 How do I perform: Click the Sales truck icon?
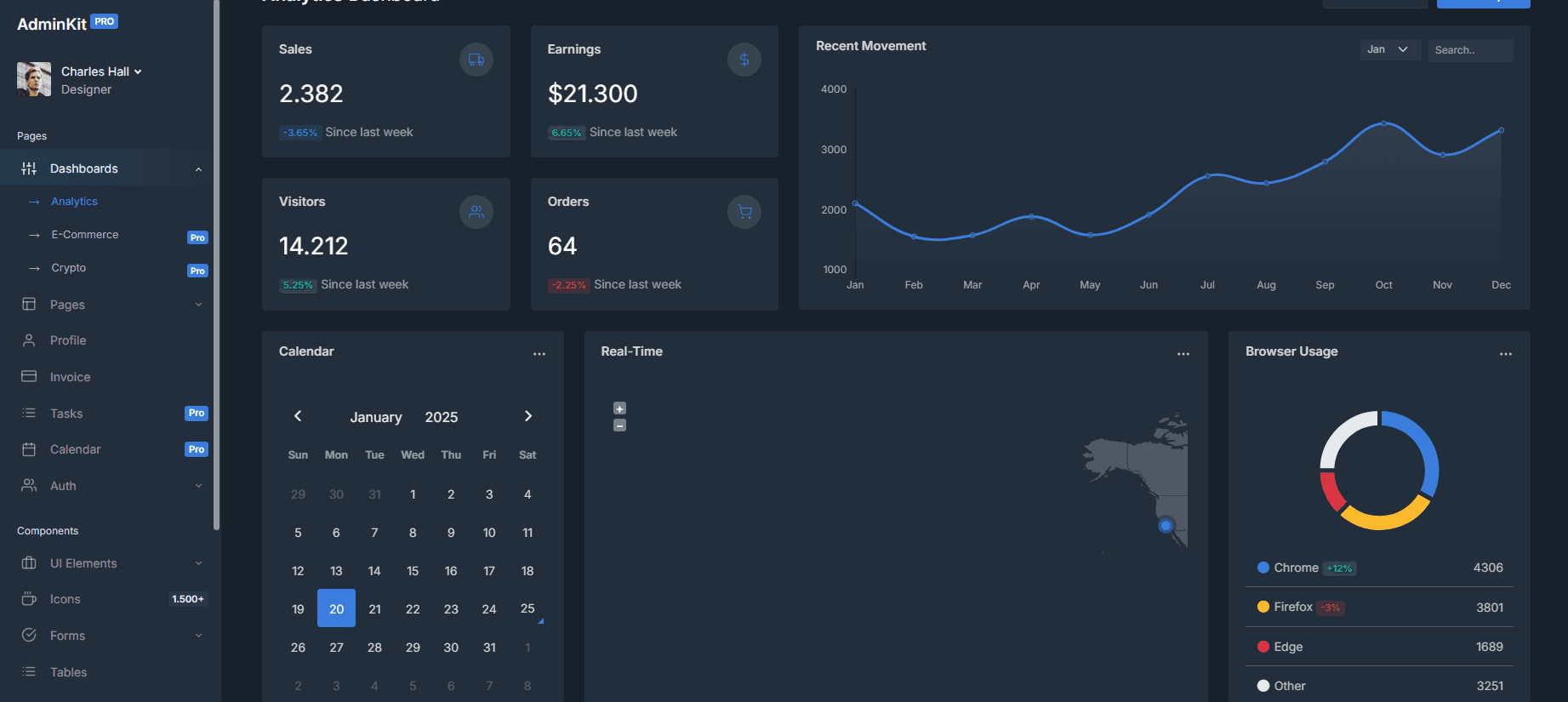tap(476, 60)
